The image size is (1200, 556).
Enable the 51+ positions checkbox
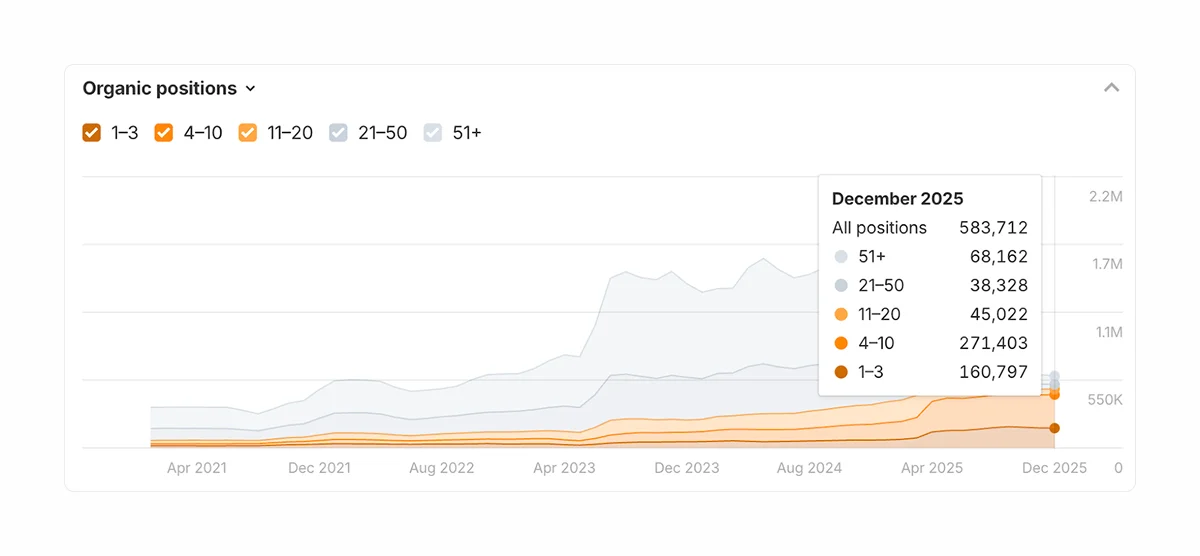[x=433, y=132]
